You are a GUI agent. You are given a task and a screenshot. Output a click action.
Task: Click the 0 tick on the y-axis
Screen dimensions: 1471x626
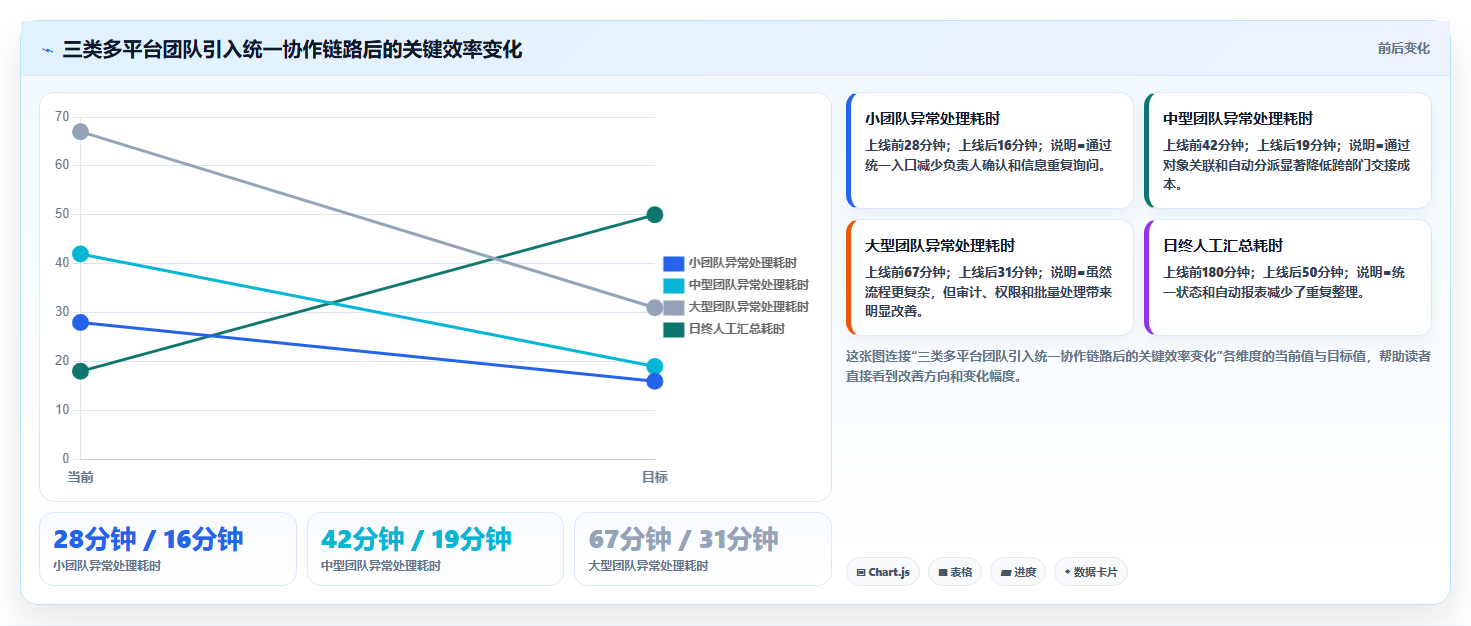[x=66, y=459]
